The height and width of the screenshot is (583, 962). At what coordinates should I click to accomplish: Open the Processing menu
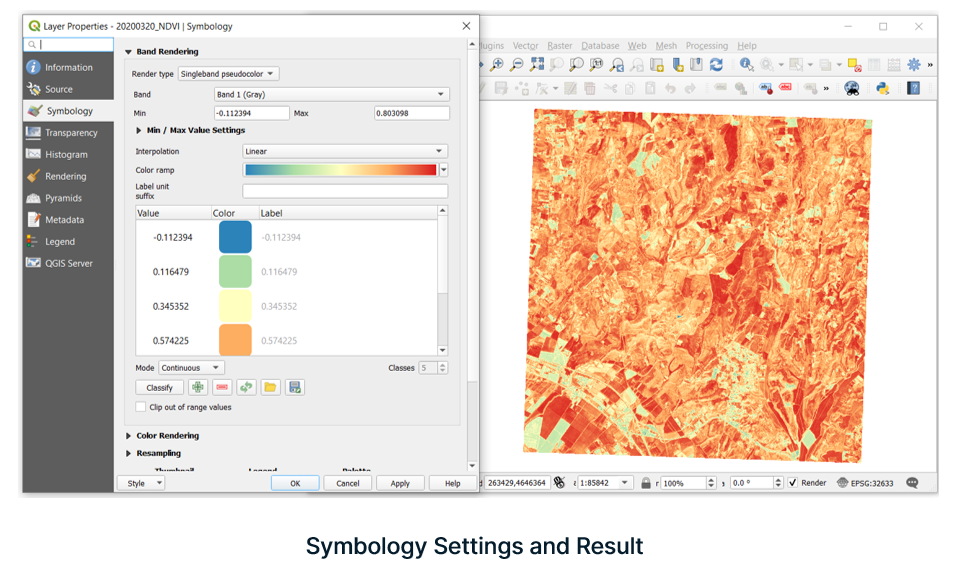706,46
